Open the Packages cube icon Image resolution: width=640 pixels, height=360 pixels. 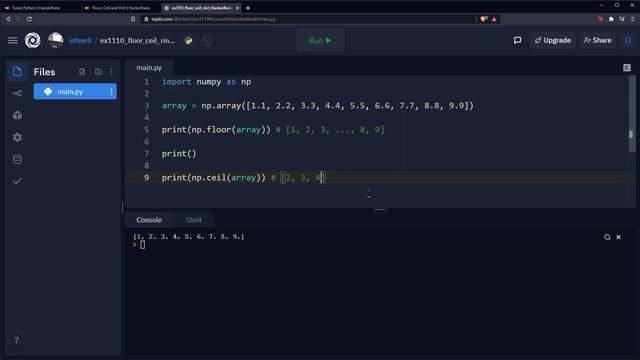point(17,116)
